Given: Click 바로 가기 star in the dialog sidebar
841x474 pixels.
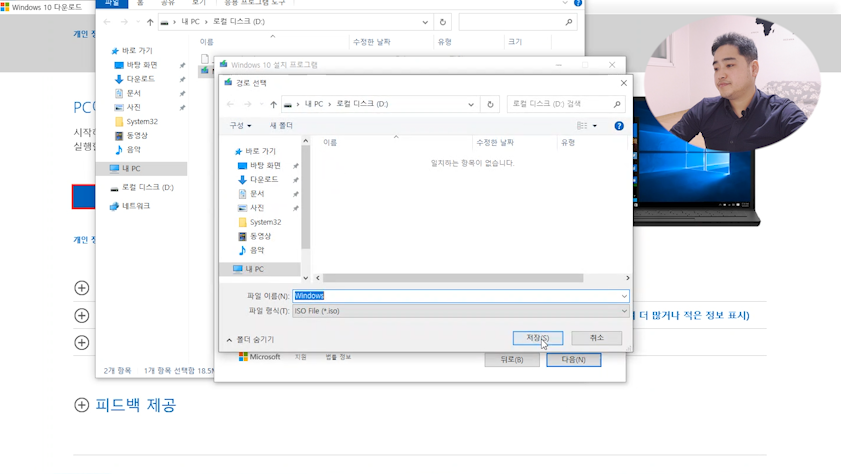Looking at the screenshot, I should coord(239,151).
